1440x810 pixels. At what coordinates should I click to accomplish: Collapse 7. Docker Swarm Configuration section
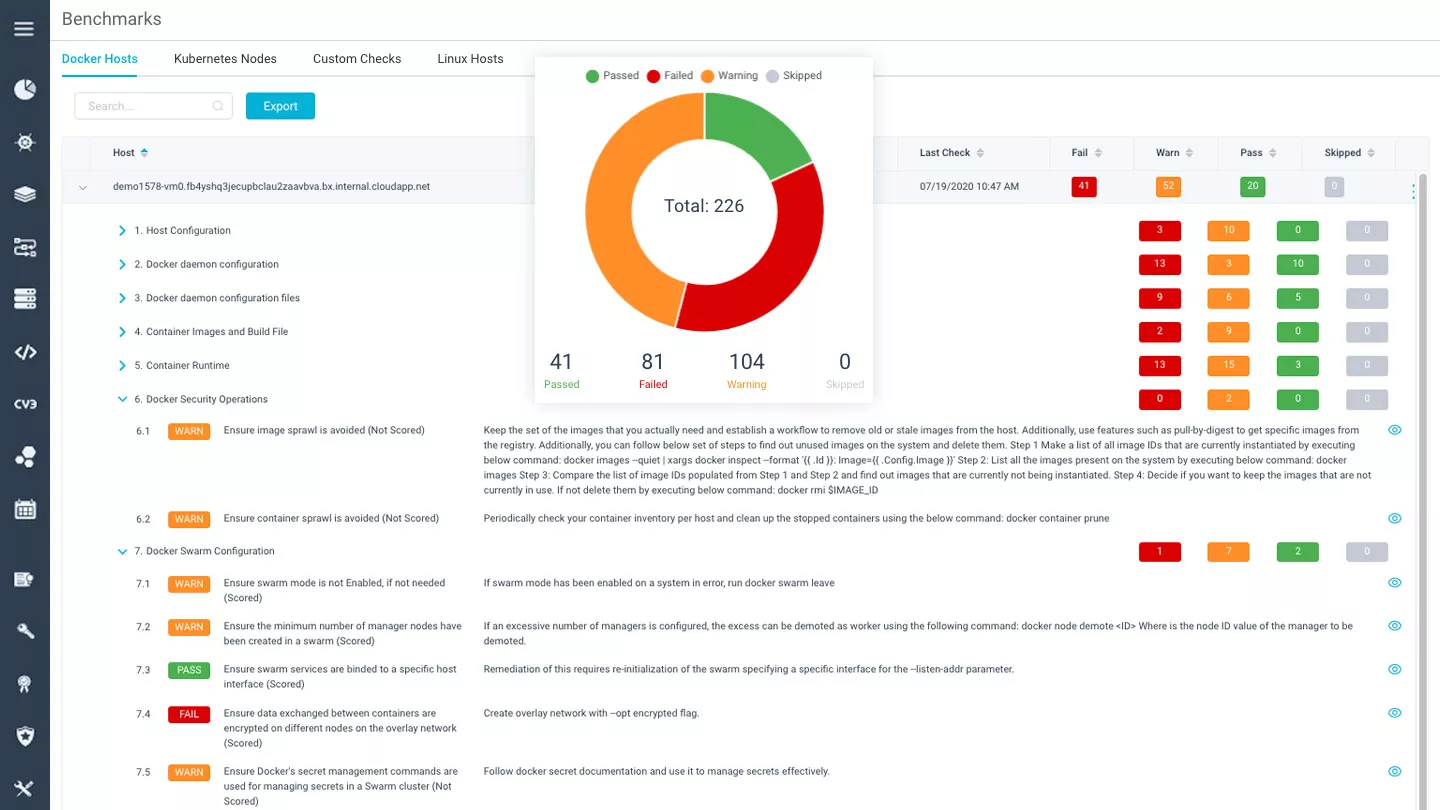pyautogui.click(x=123, y=551)
